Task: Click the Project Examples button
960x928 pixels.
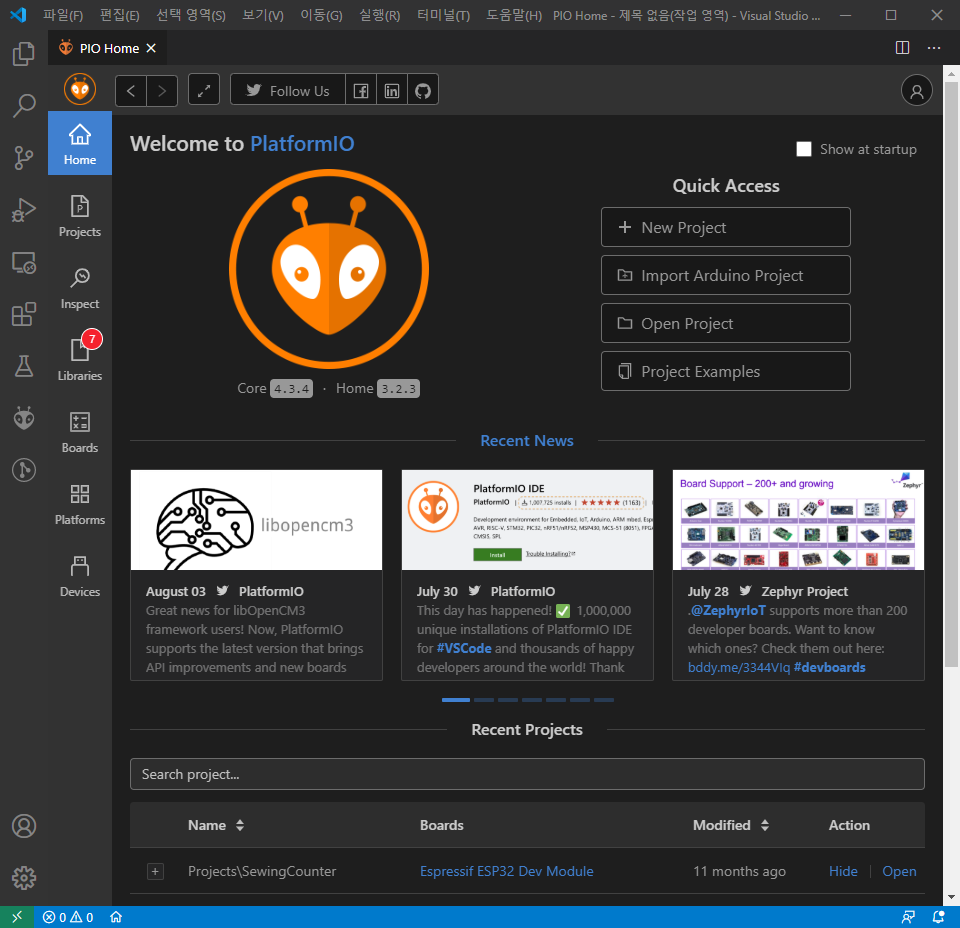Action: coord(726,371)
